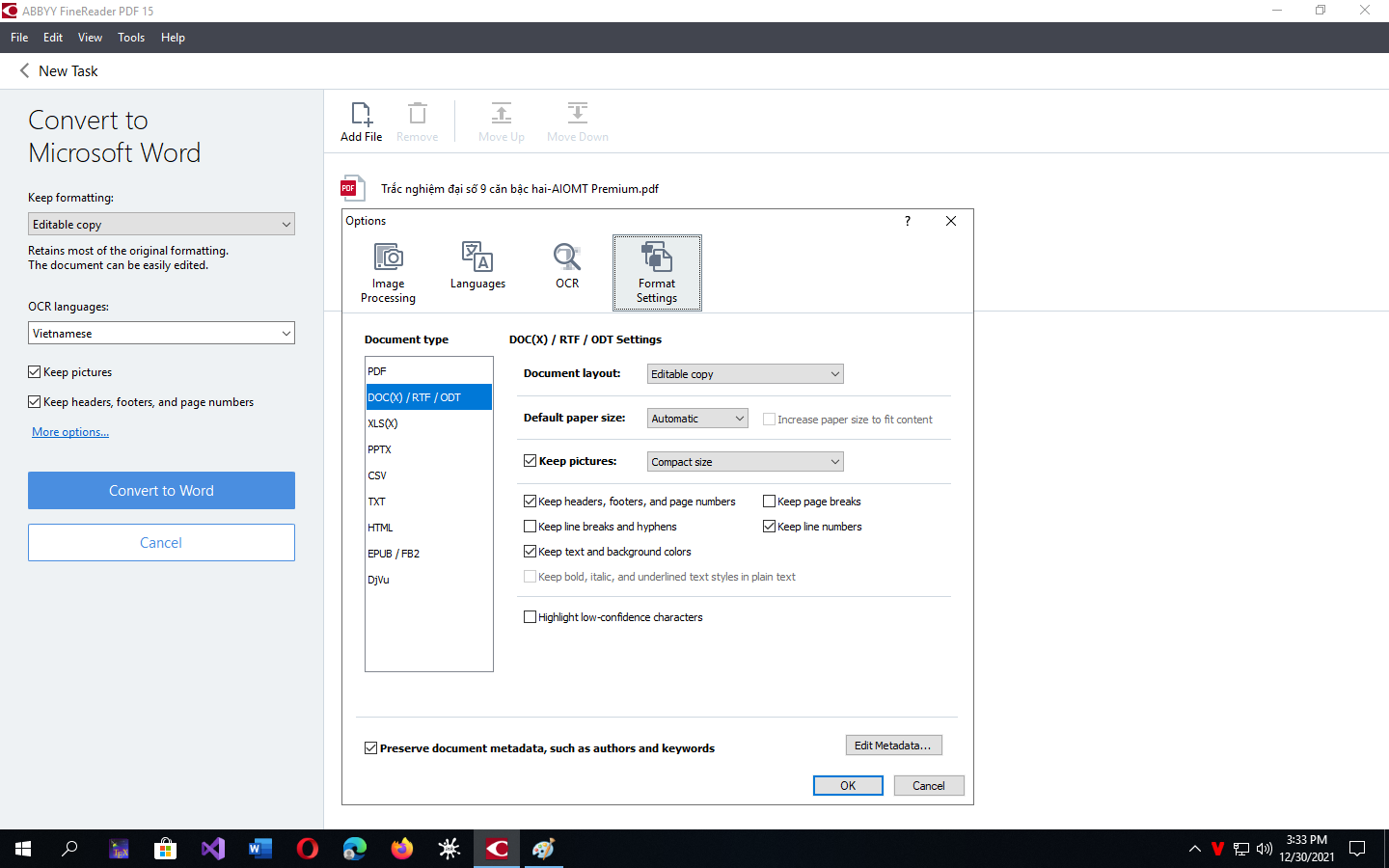Click the back arrow beside New Task

point(24,70)
